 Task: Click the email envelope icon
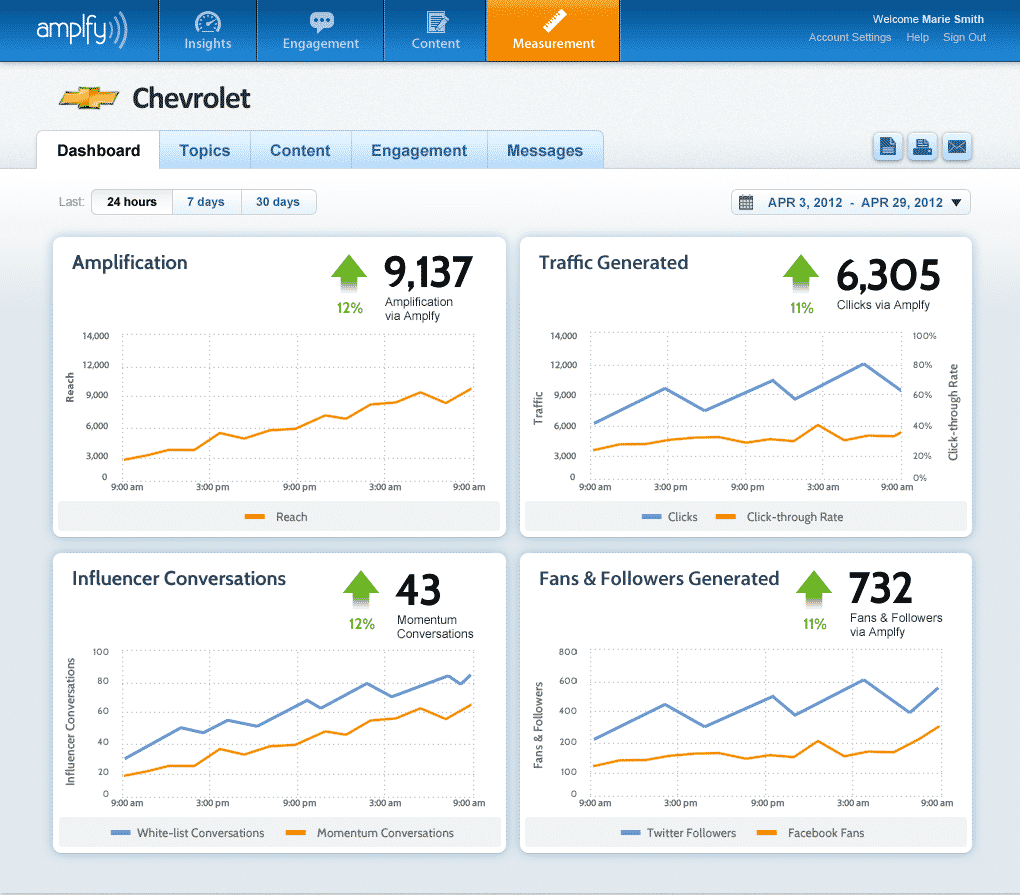(x=957, y=147)
